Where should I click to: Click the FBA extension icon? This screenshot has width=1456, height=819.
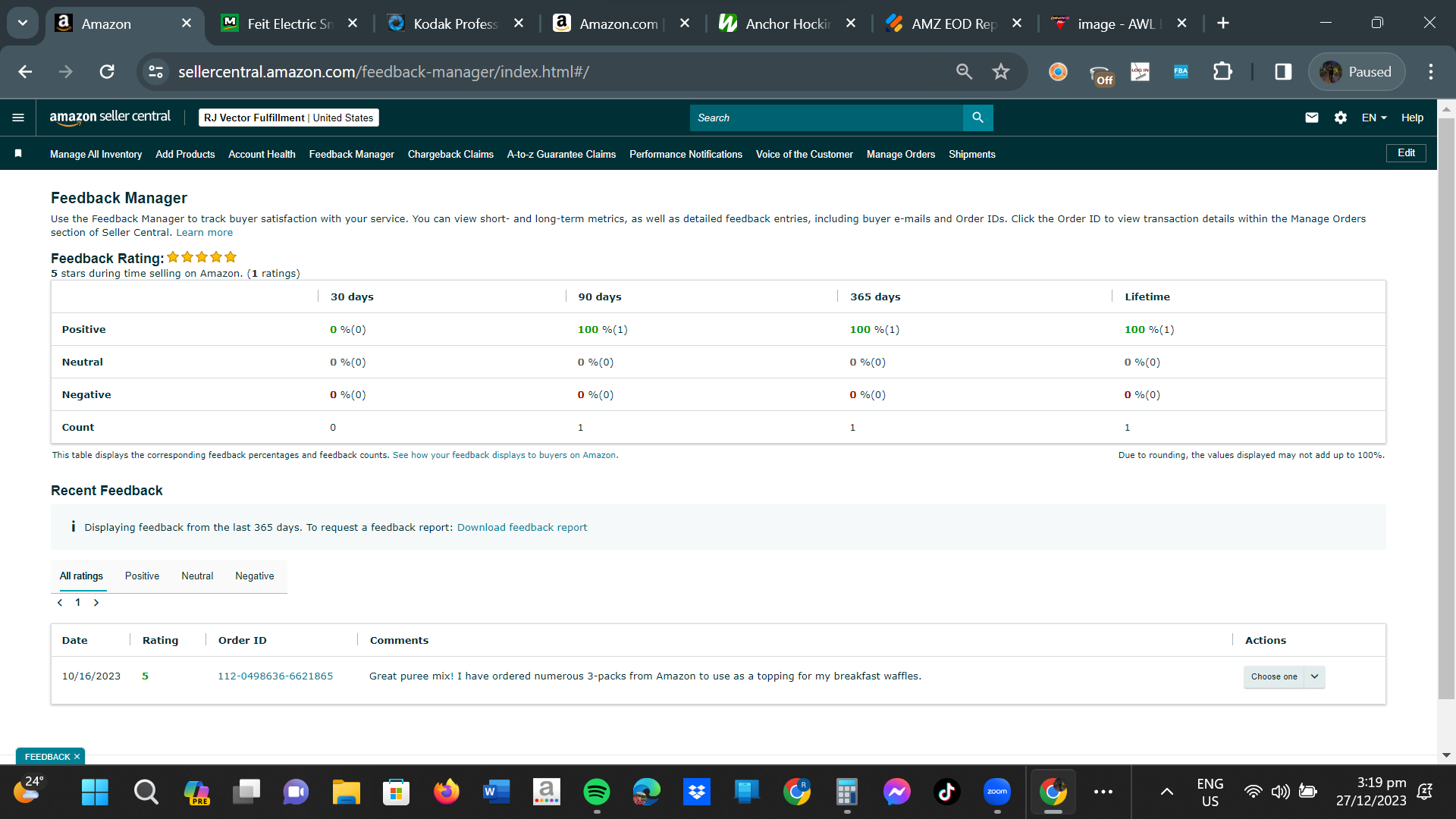pyautogui.click(x=1181, y=71)
